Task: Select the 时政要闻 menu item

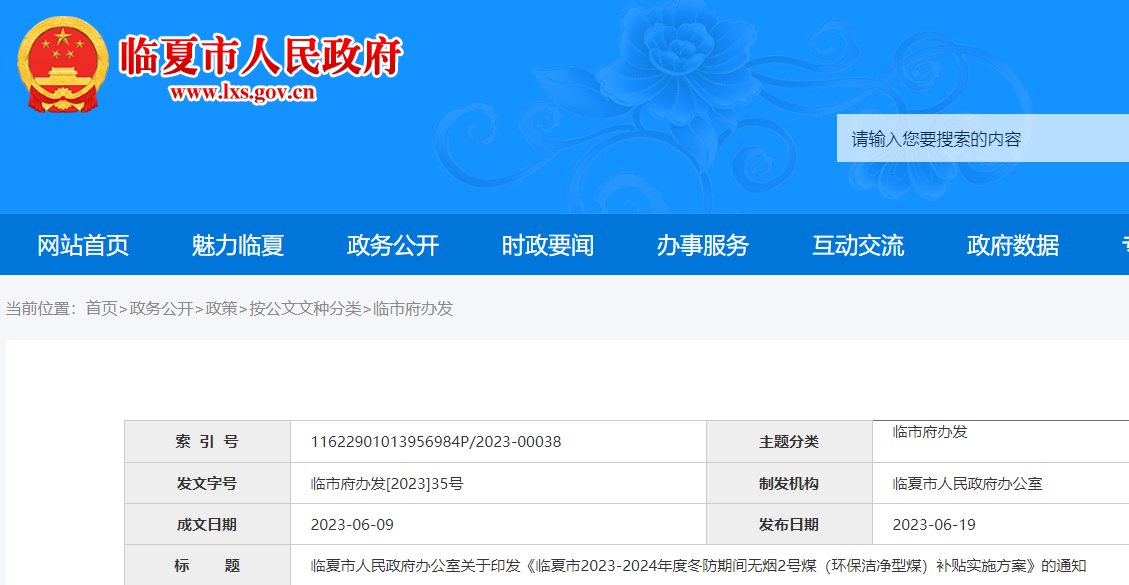Action: click(x=548, y=245)
